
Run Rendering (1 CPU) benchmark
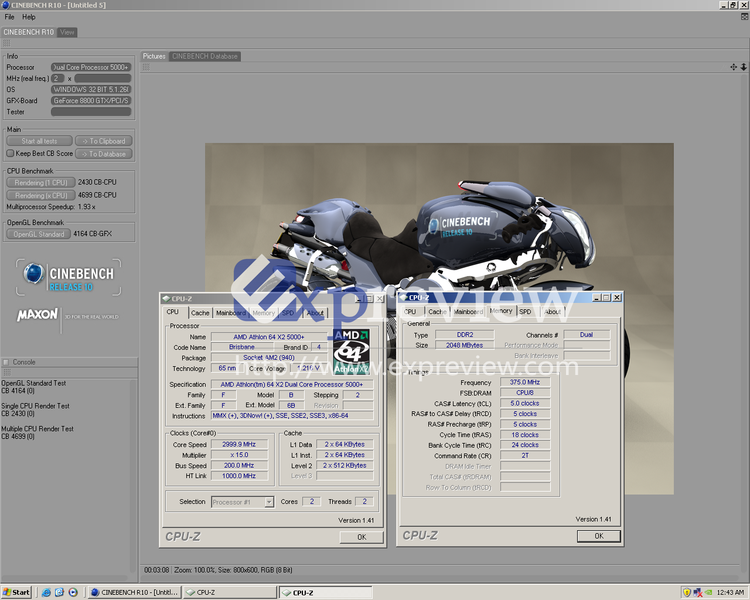tap(41, 182)
